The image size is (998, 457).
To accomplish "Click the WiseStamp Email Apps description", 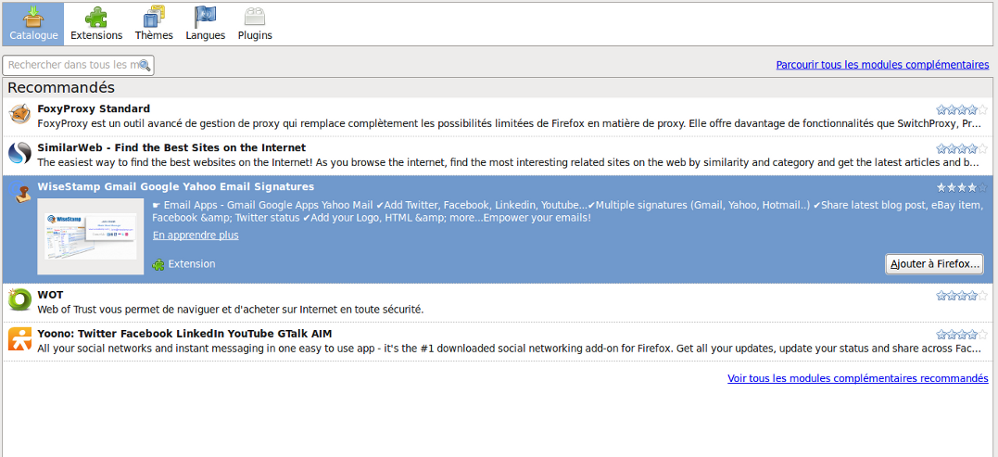I will [x=568, y=211].
